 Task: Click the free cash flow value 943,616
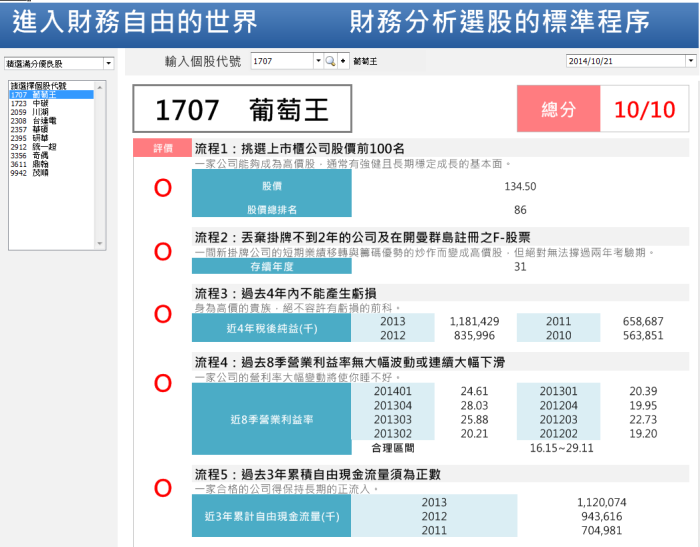(601, 516)
